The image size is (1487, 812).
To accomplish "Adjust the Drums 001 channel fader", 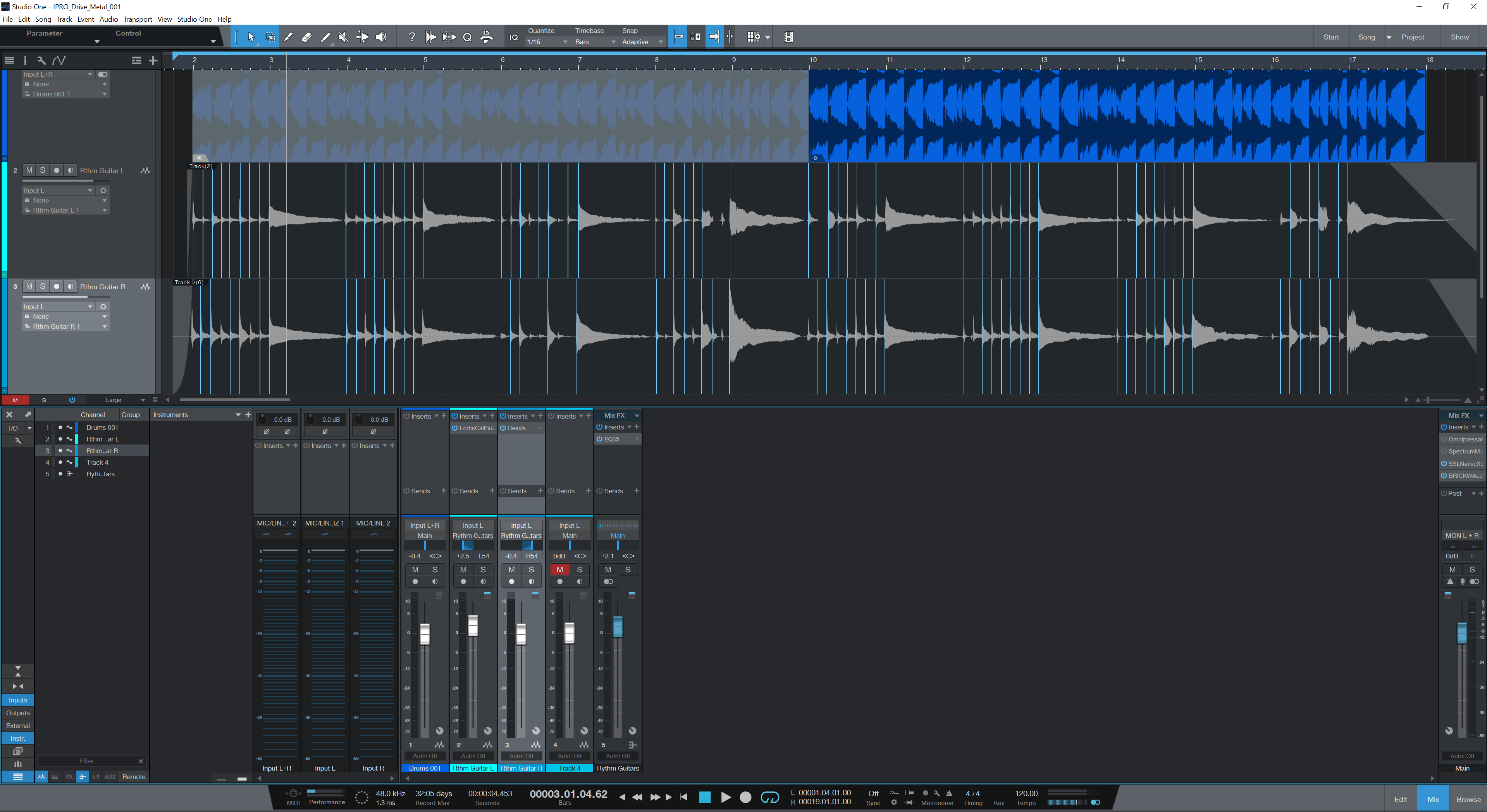I will (425, 634).
